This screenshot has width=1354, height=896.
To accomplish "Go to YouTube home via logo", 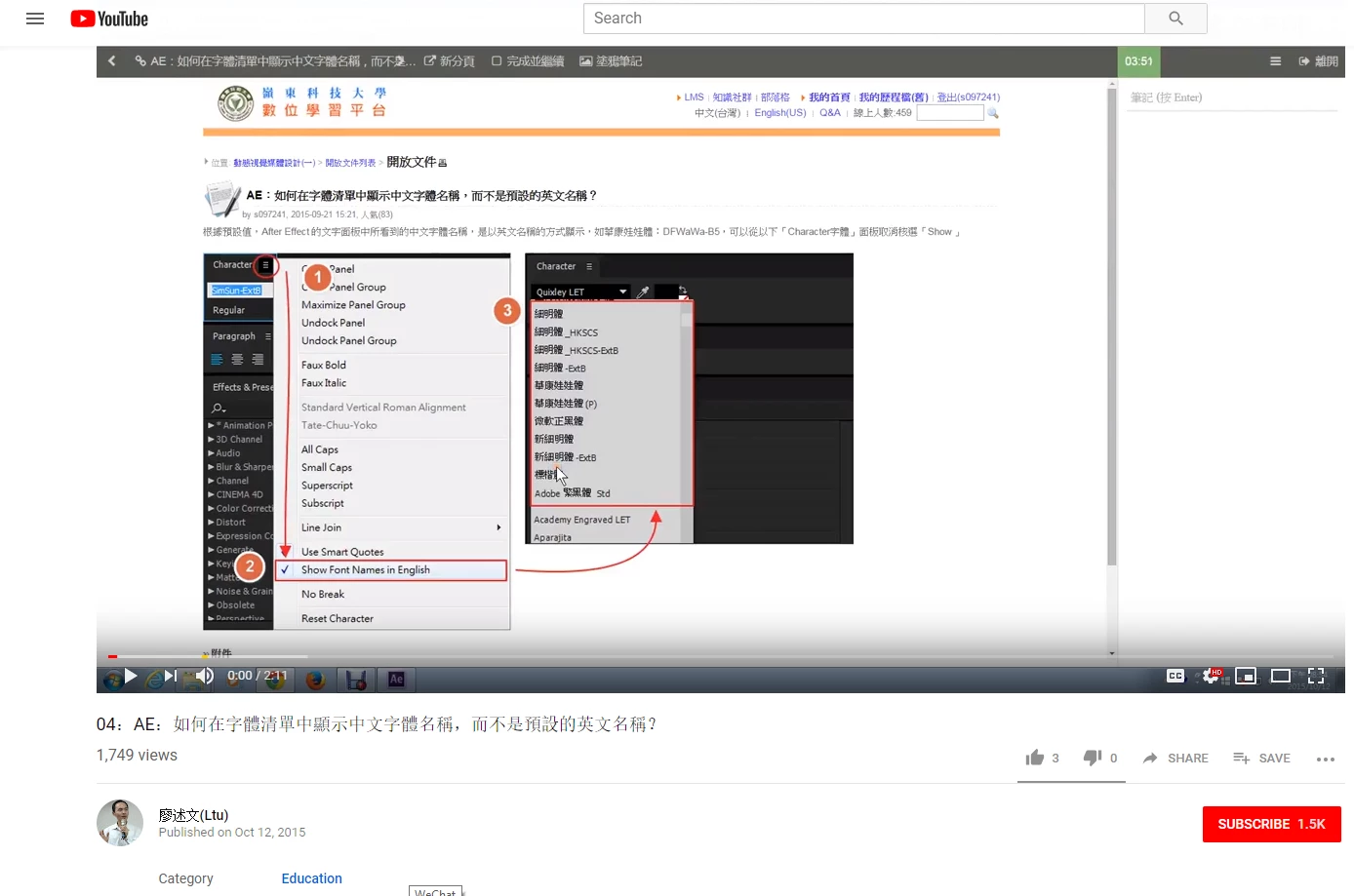I will tap(109, 19).
